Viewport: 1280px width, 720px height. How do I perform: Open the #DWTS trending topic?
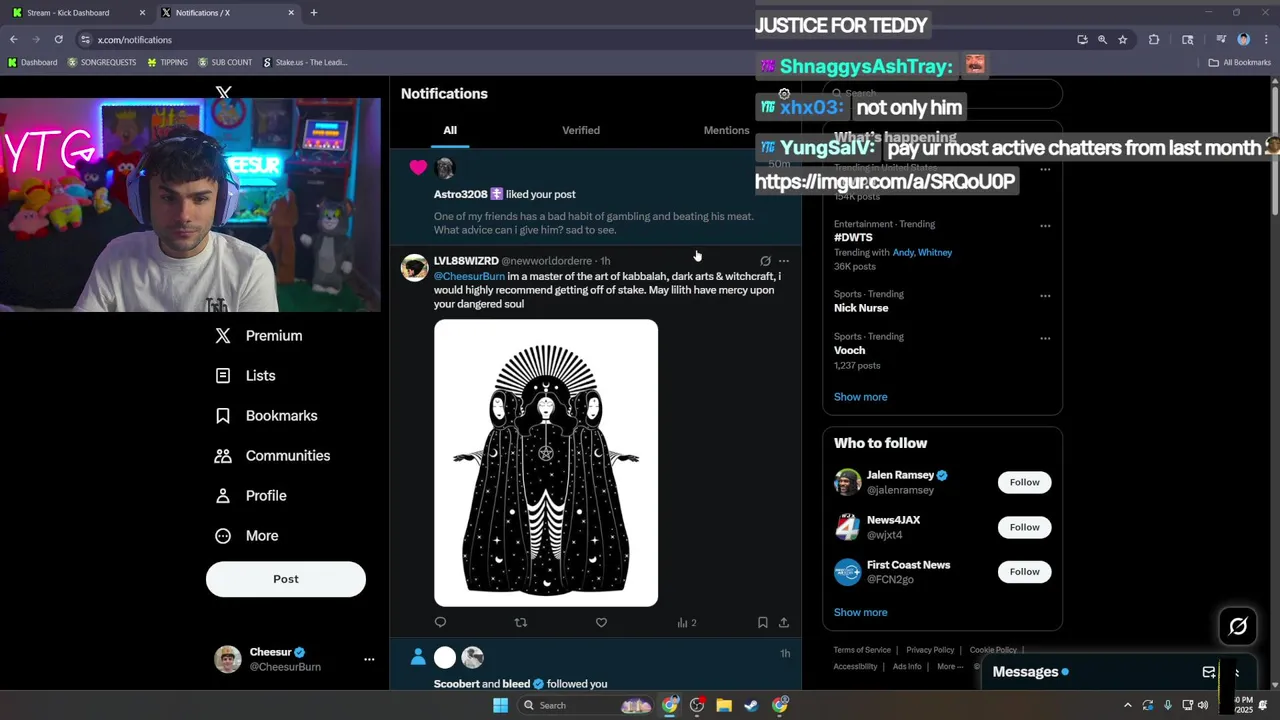(x=853, y=238)
